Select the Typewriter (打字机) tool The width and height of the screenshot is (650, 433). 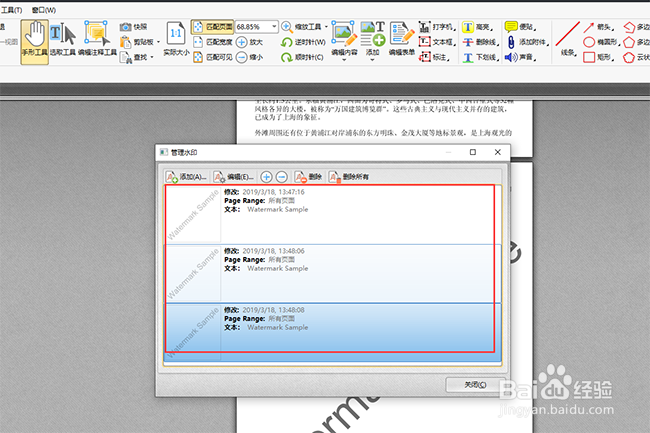[x=437, y=27]
